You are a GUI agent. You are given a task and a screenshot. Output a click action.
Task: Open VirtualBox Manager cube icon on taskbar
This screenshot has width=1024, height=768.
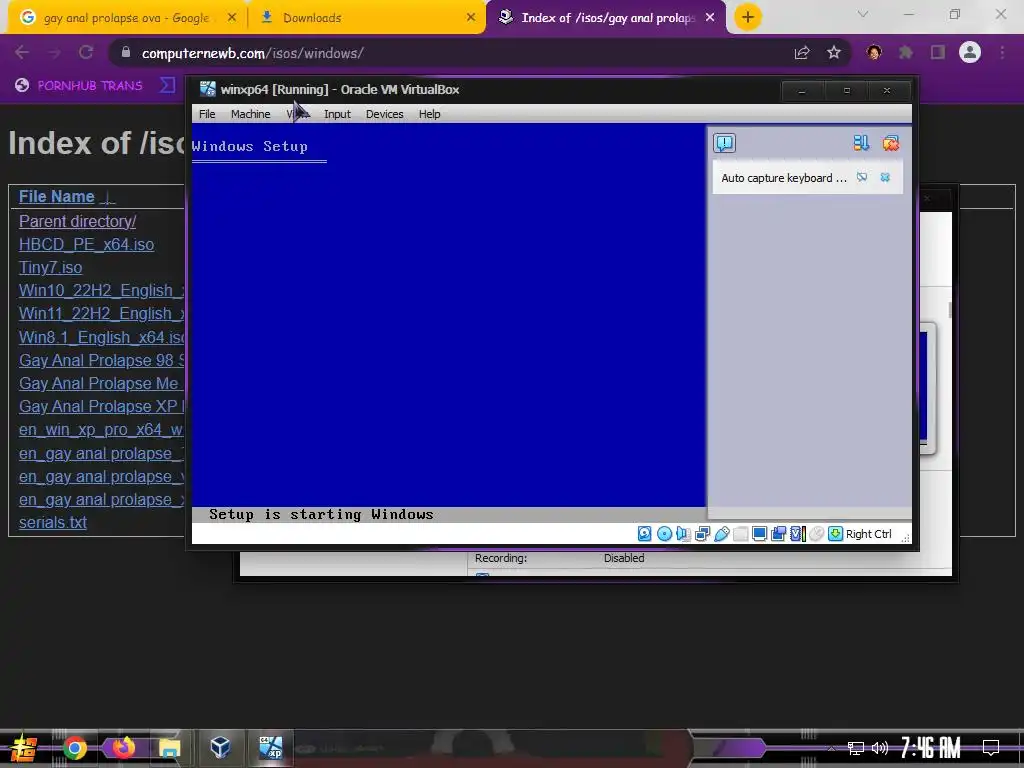coord(220,747)
